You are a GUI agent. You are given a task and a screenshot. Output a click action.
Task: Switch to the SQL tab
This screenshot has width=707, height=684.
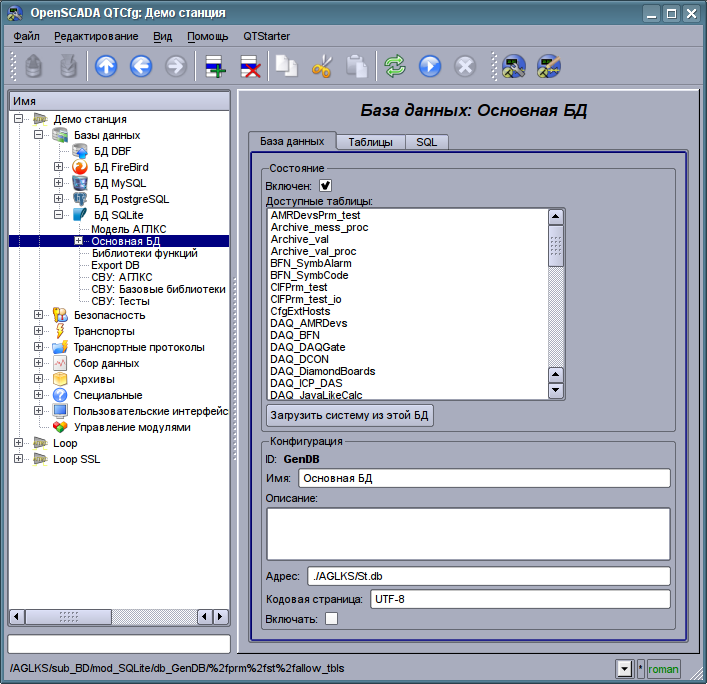[x=427, y=142]
